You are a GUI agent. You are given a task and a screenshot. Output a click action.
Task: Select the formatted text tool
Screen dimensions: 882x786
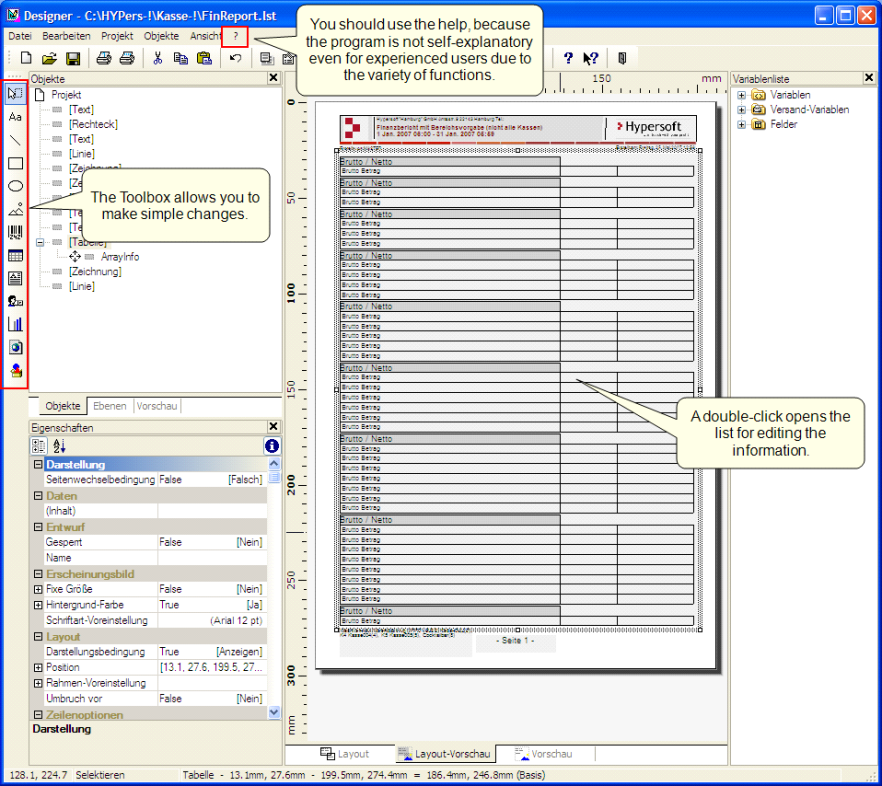point(15,279)
